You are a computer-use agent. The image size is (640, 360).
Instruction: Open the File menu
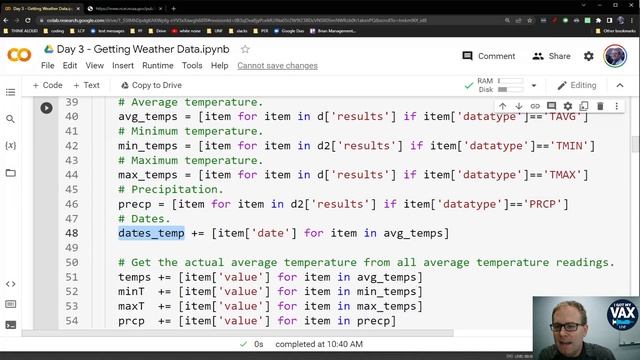(x=48, y=66)
